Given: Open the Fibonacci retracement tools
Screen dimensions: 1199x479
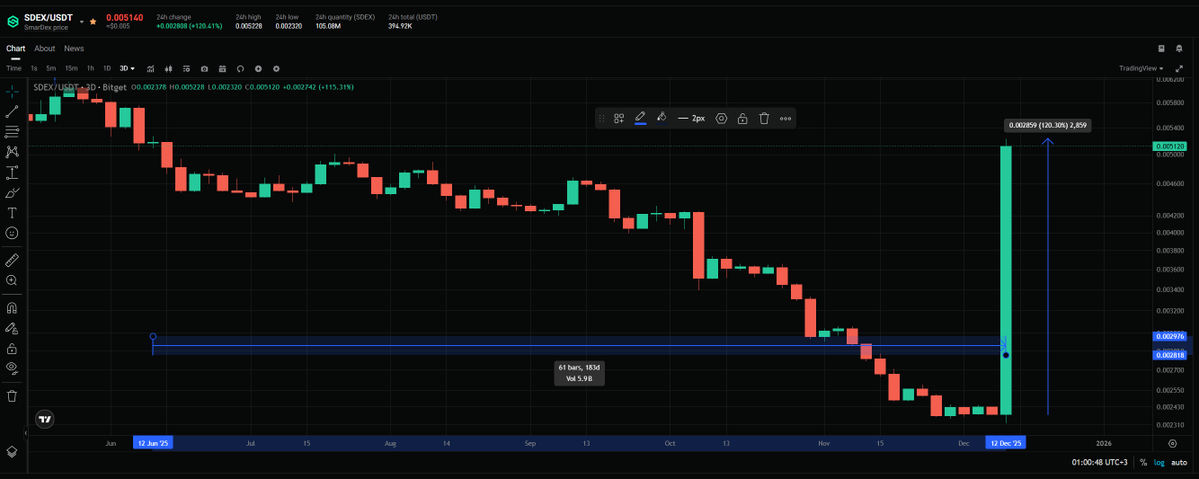Looking at the screenshot, I should coord(11,132).
